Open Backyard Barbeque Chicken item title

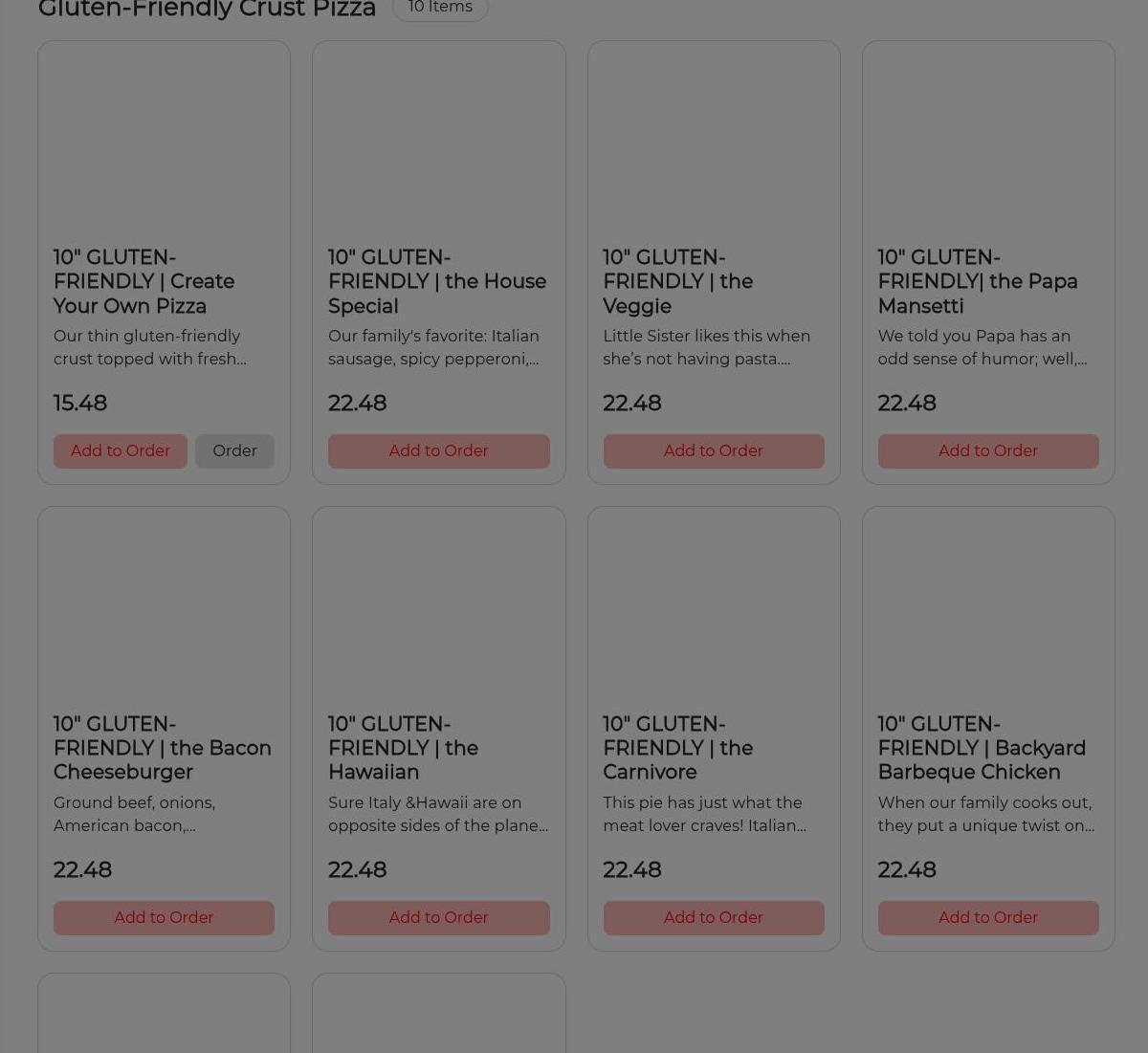coord(981,748)
